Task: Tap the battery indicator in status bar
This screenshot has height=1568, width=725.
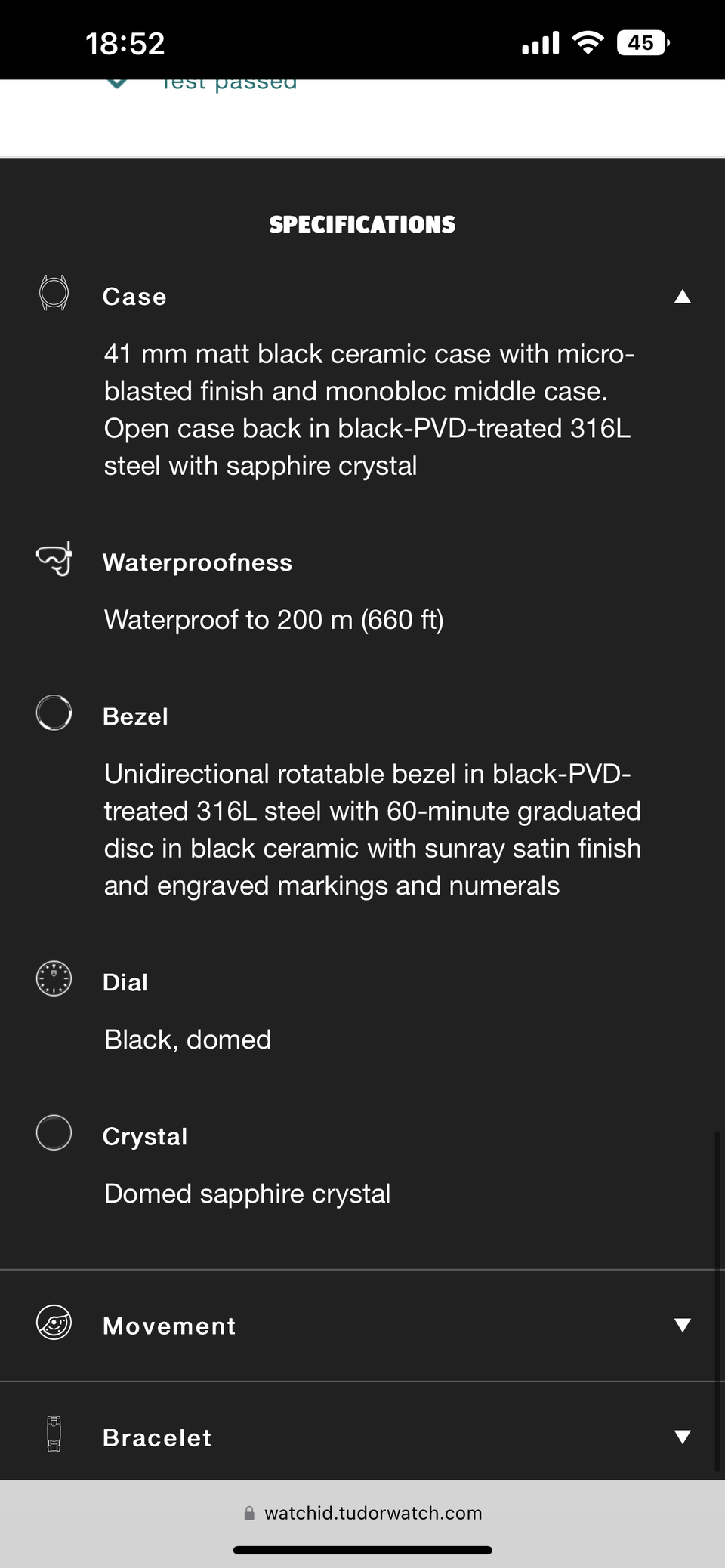Action: 642,43
